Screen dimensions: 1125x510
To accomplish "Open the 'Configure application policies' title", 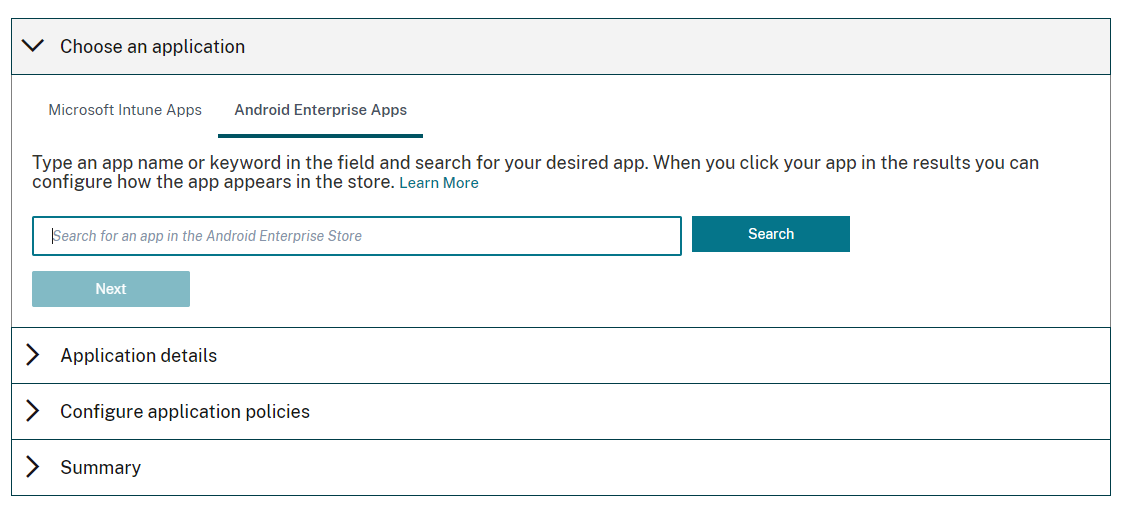I will click(185, 412).
